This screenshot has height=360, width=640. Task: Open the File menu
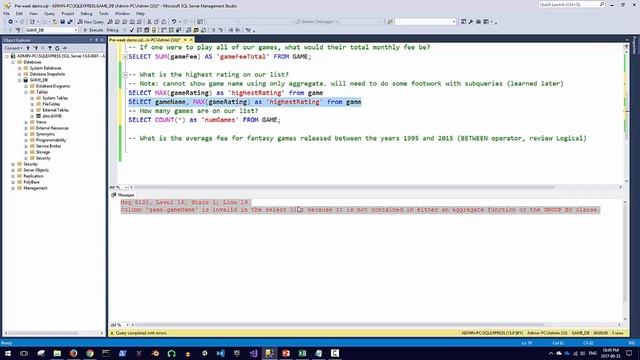(x=6, y=13)
